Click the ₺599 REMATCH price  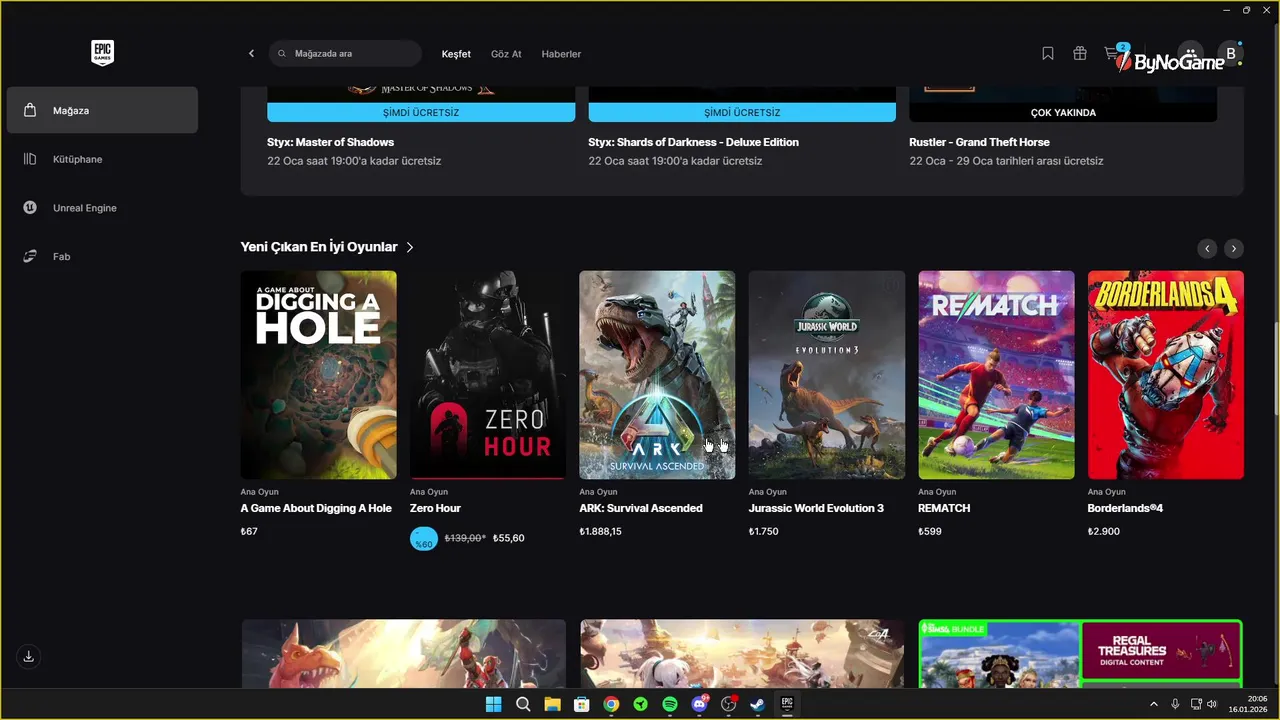pyautogui.click(x=929, y=531)
